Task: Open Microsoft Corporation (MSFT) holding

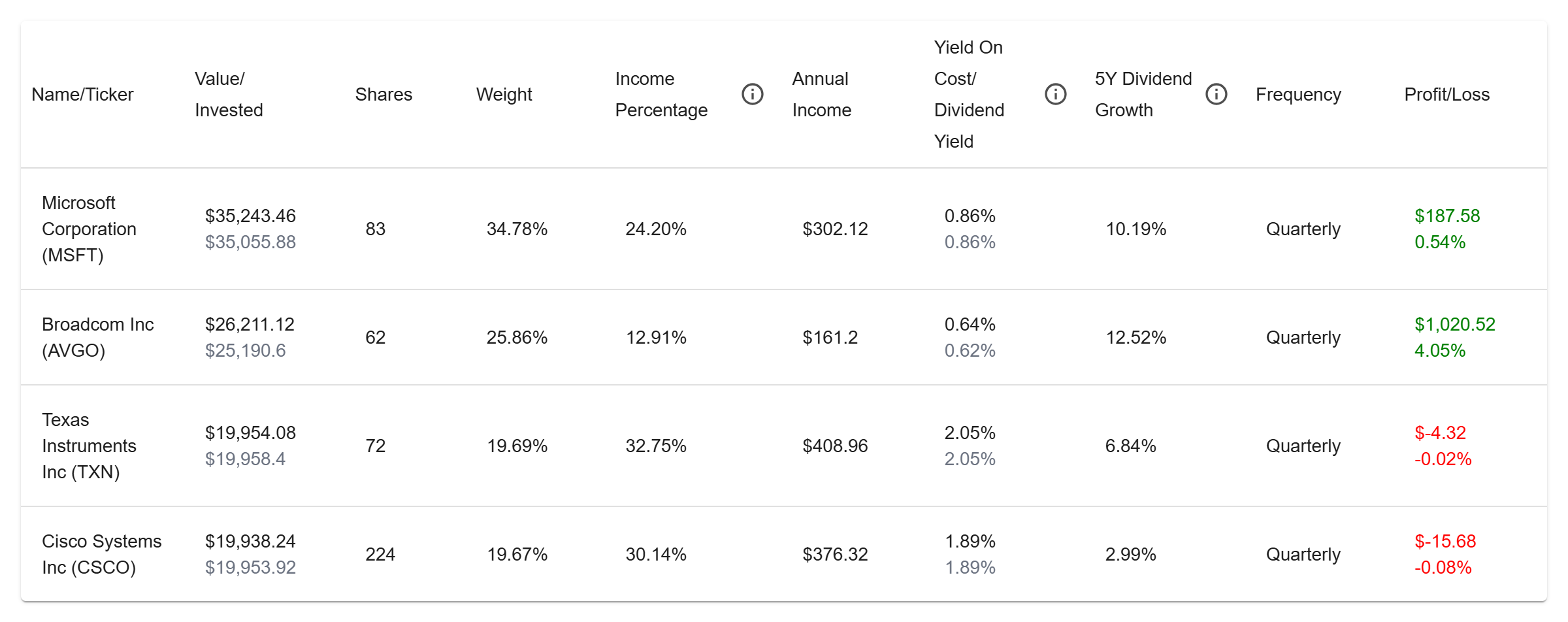Action: (89, 229)
